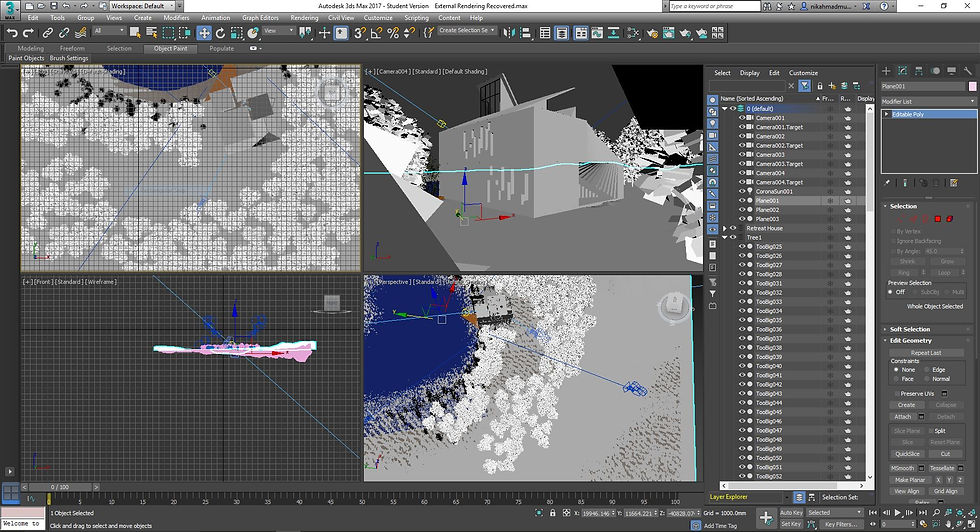This screenshot has width=980, height=532.
Task: Pin the modifier stack
Action: click(887, 183)
